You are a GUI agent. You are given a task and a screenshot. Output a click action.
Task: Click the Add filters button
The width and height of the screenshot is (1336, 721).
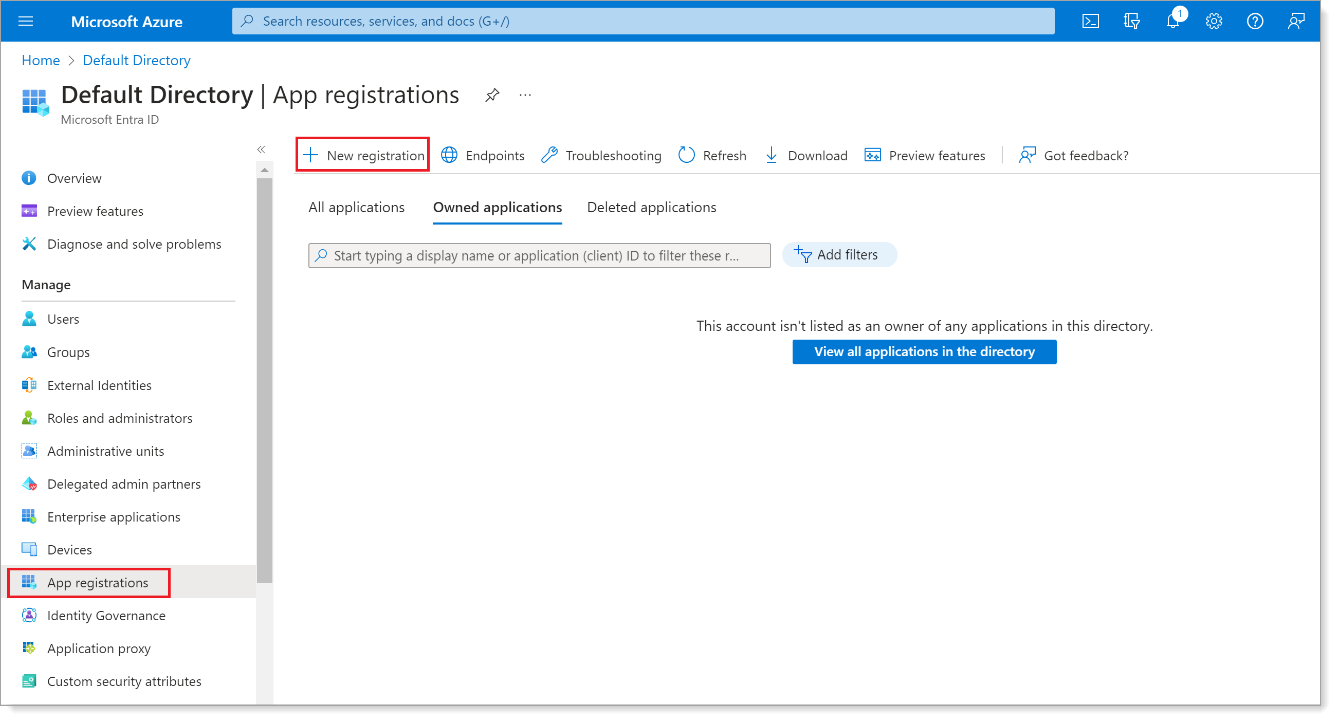point(839,255)
